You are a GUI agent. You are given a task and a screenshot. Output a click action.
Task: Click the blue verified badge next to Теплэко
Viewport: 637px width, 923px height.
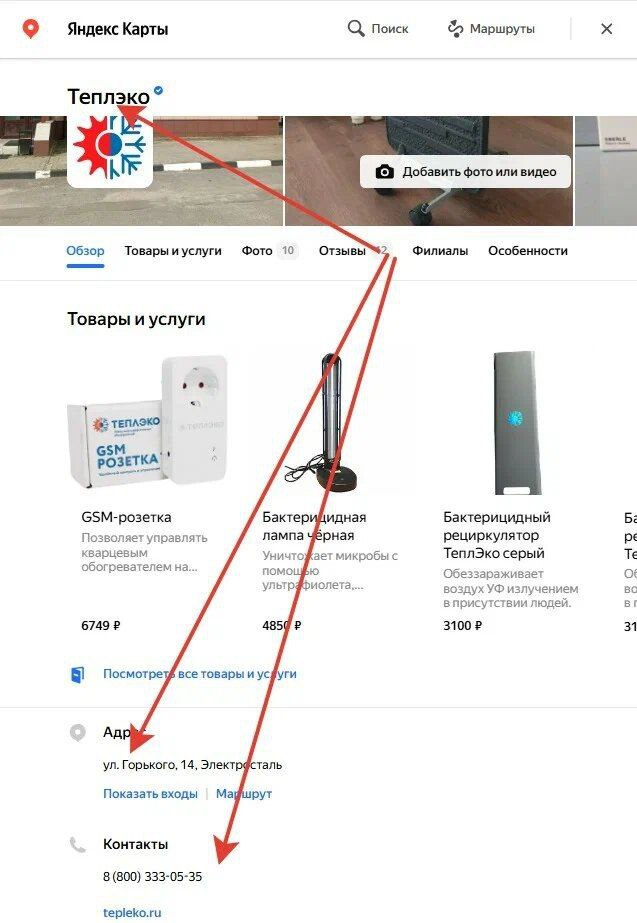click(x=158, y=91)
